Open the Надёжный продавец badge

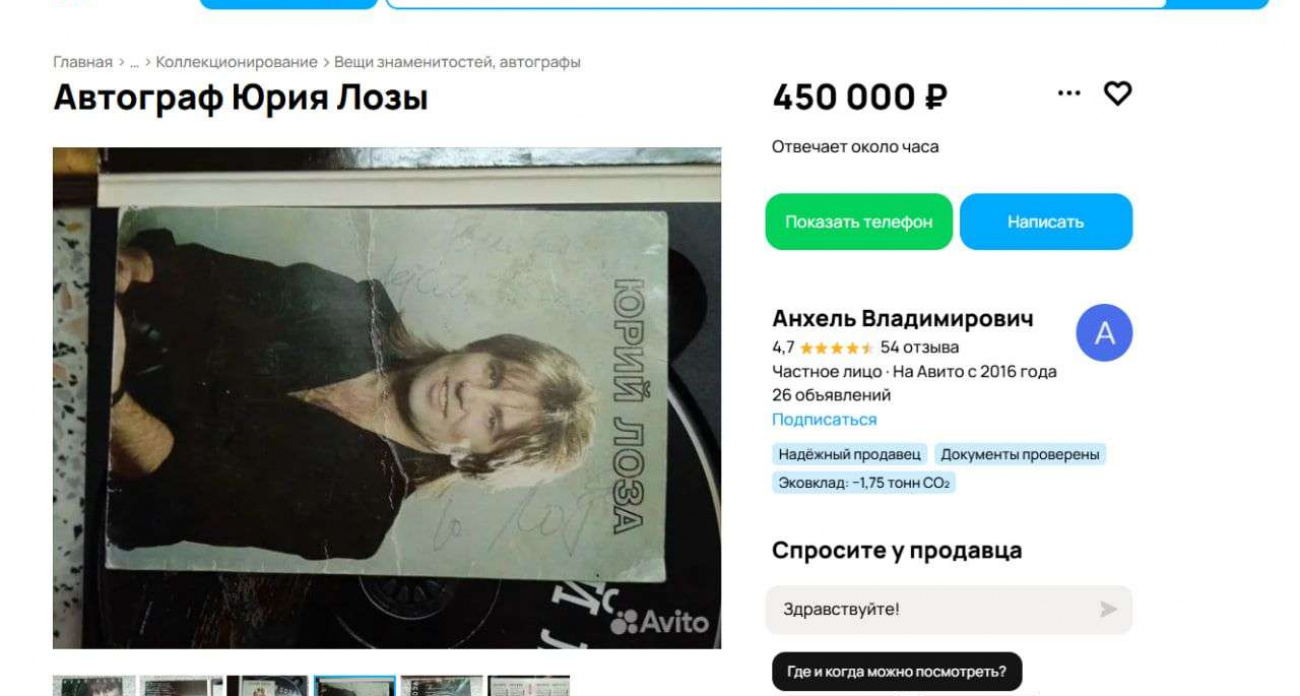point(850,455)
